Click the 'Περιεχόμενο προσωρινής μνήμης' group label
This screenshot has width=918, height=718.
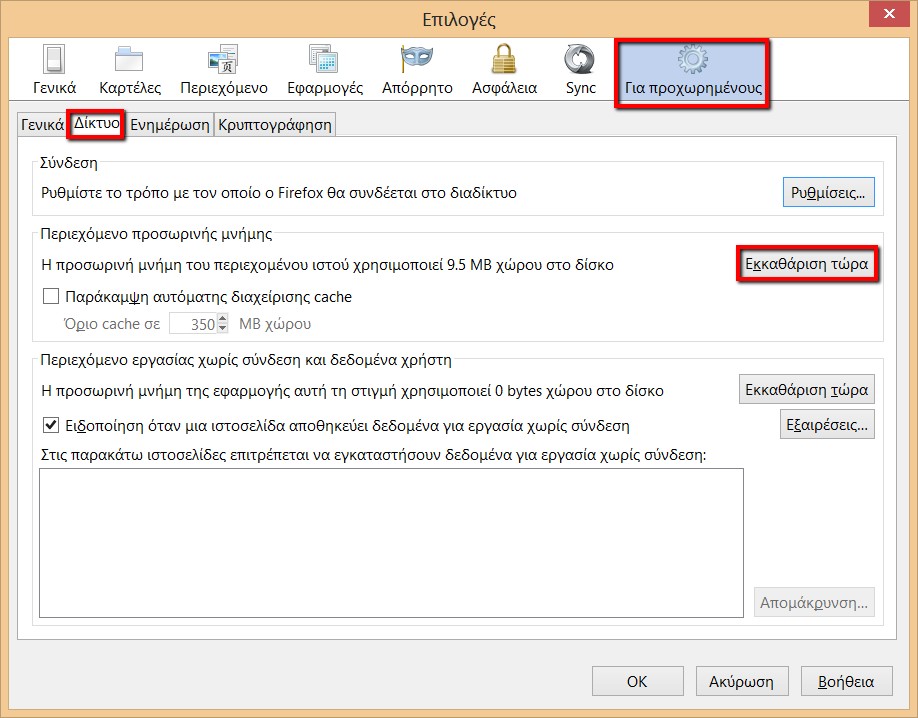[x=156, y=234]
